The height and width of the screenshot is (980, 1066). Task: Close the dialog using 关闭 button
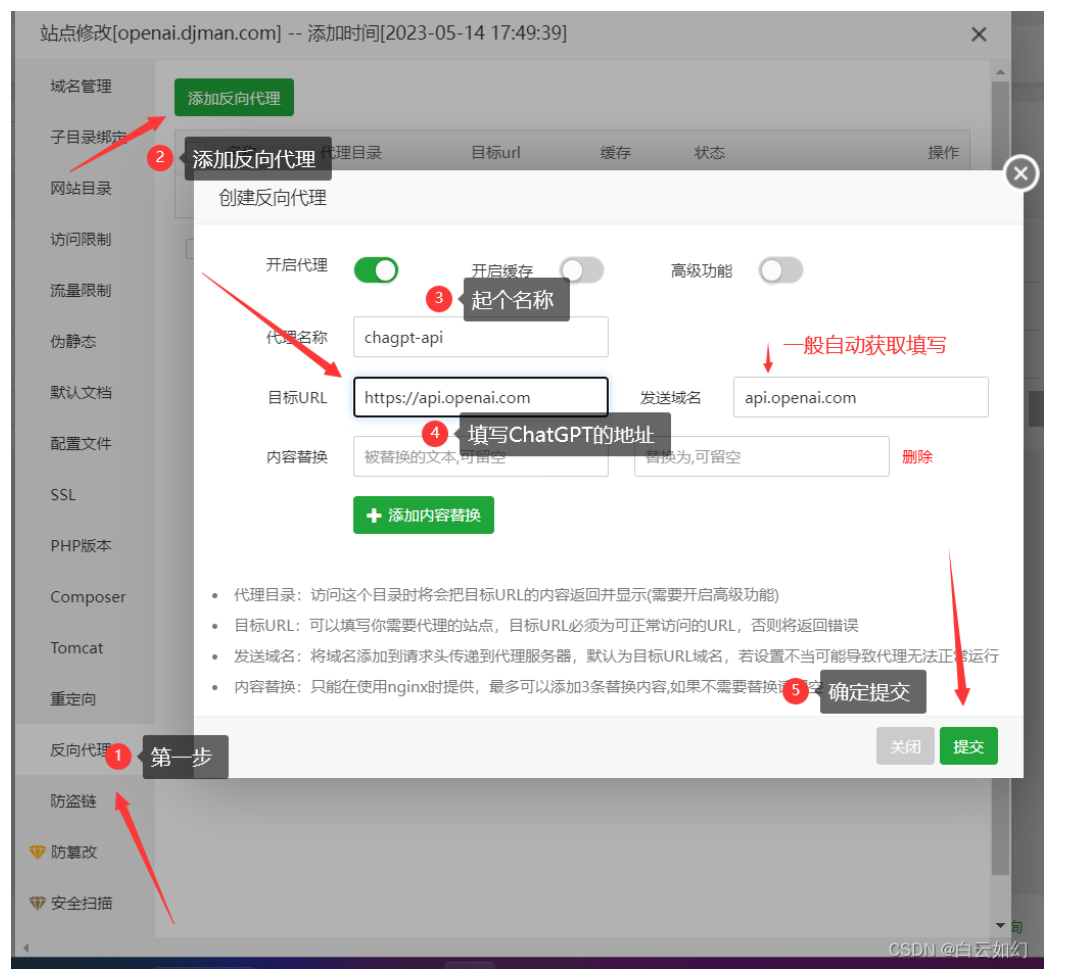pyautogui.click(x=905, y=745)
